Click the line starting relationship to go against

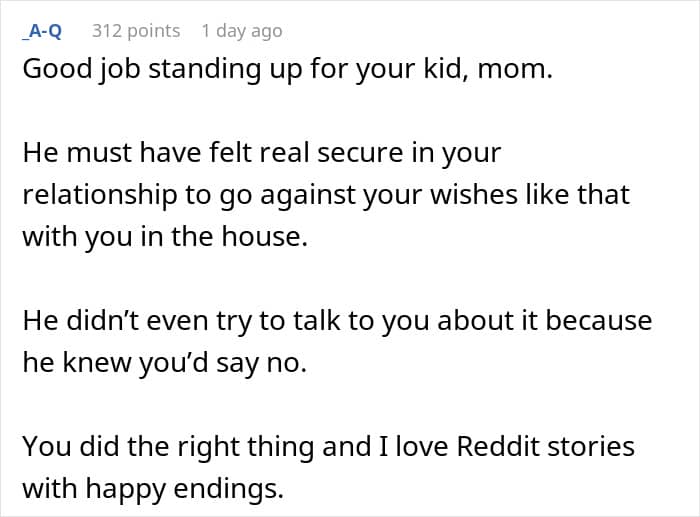326,195
